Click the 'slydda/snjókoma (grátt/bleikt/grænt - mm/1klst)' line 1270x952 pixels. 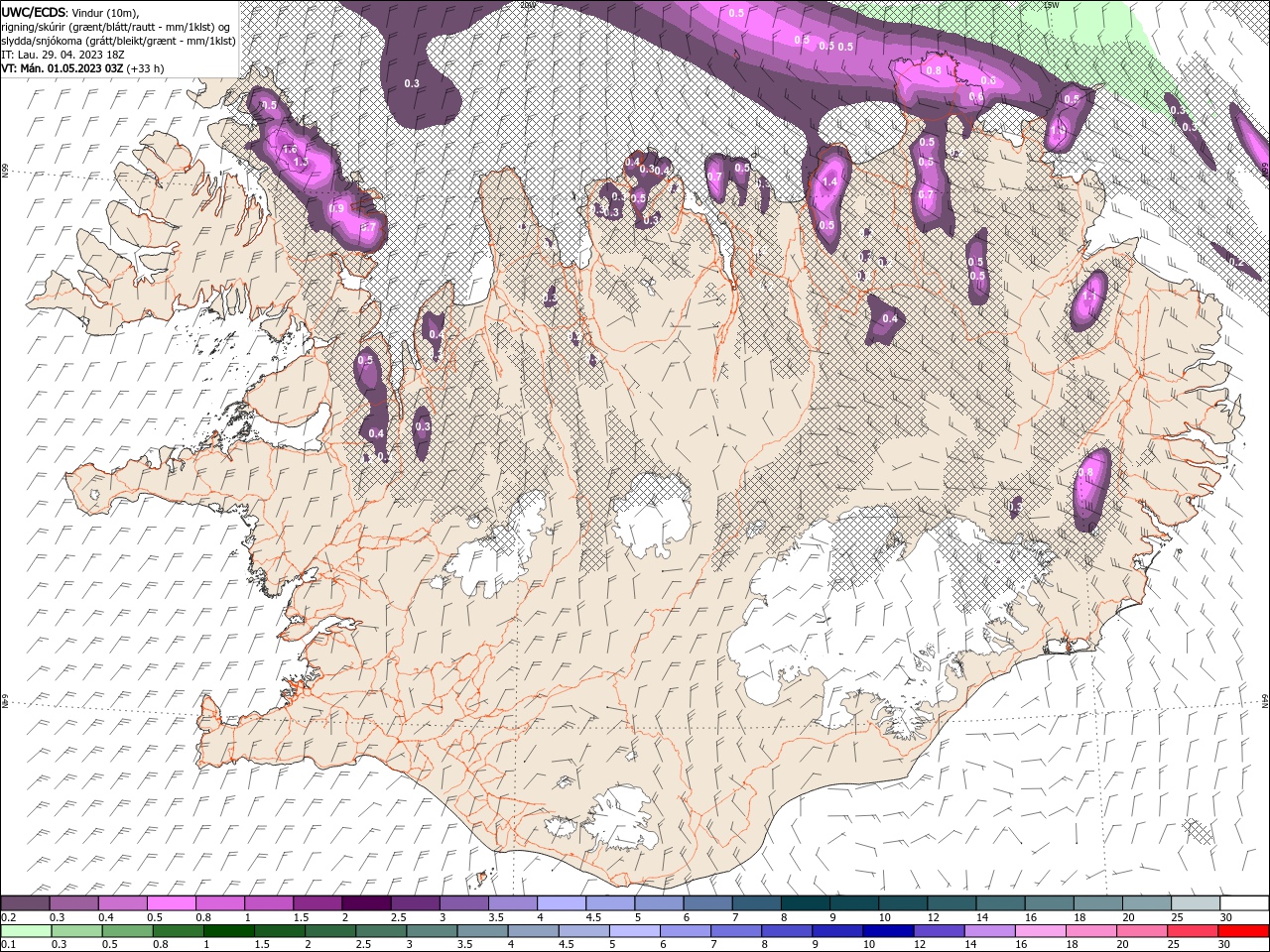pyautogui.click(x=118, y=41)
